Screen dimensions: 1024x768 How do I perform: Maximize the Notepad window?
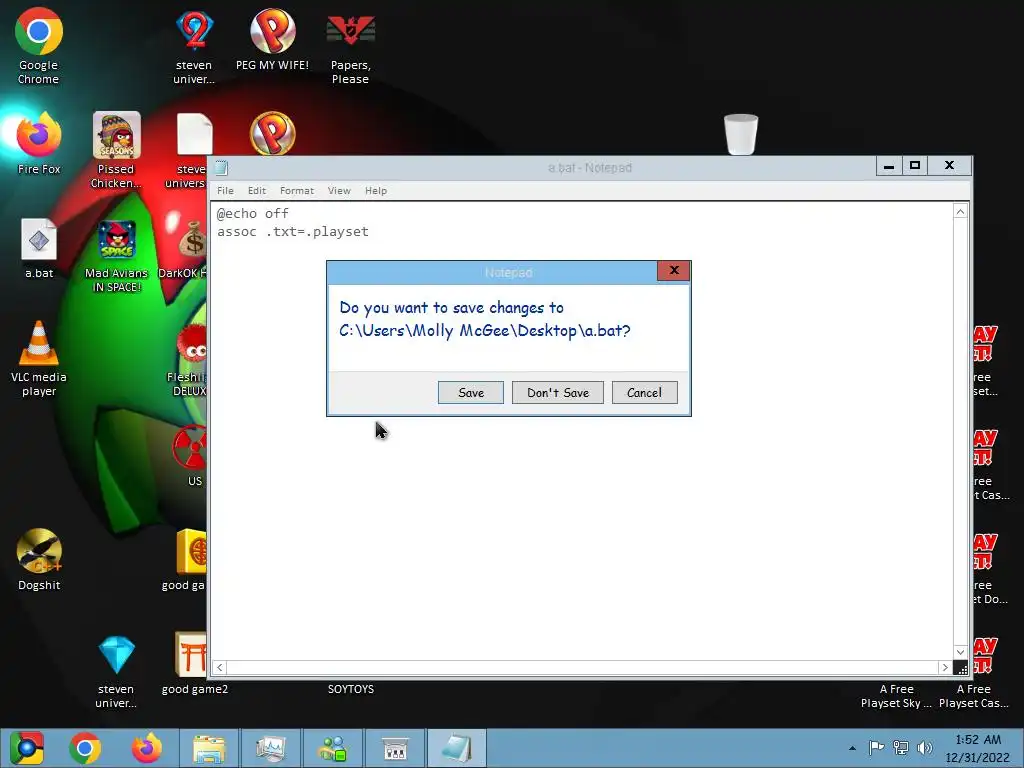pos(915,166)
